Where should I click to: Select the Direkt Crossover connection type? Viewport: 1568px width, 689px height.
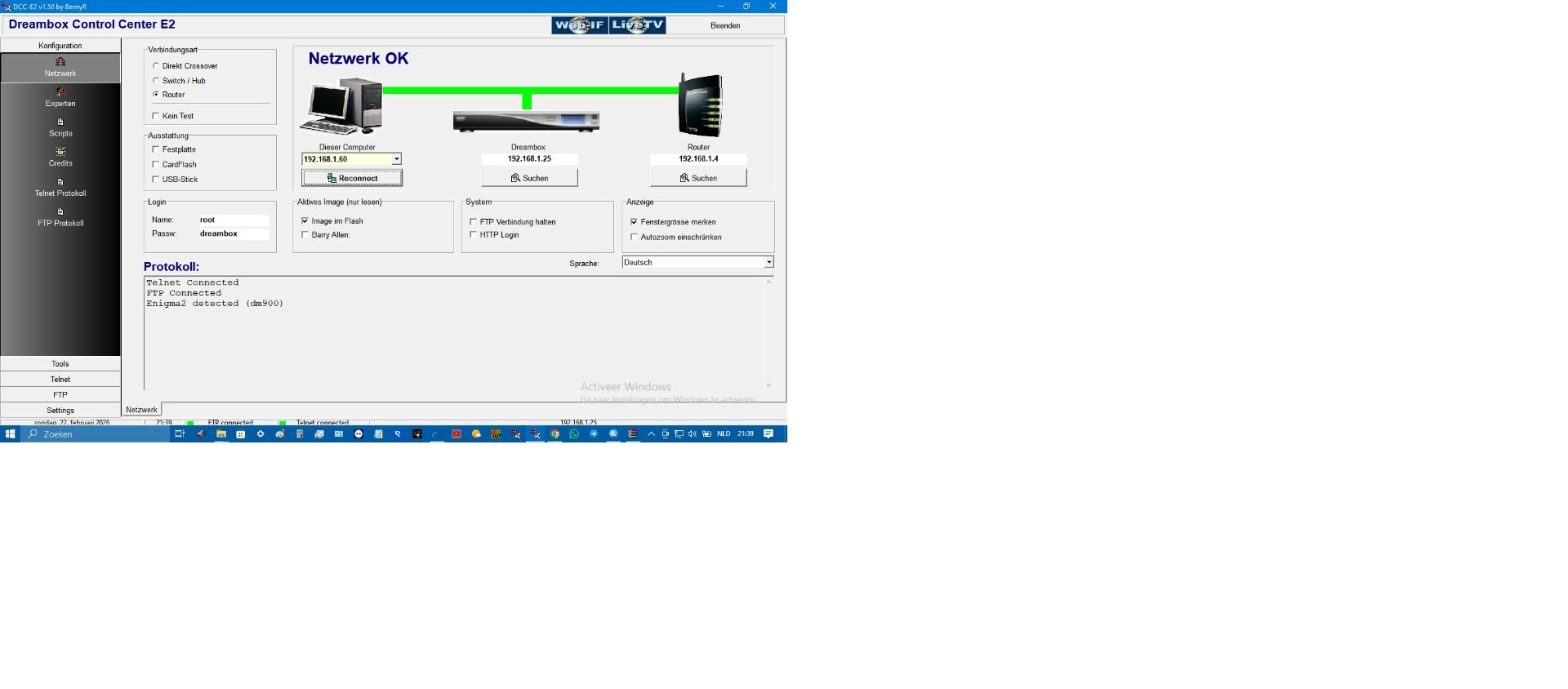(x=156, y=66)
